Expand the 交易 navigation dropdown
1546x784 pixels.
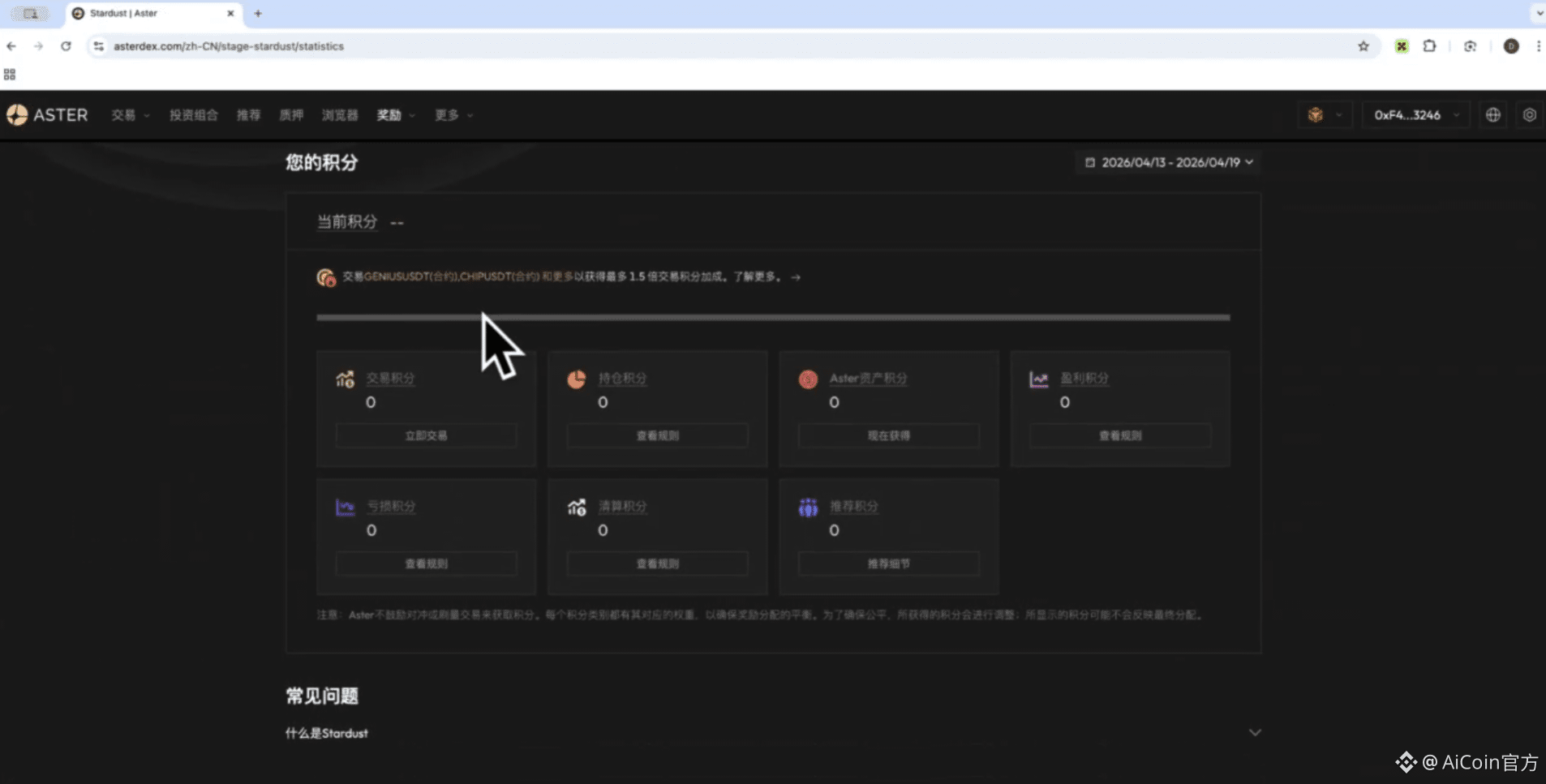click(x=131, y=115)
